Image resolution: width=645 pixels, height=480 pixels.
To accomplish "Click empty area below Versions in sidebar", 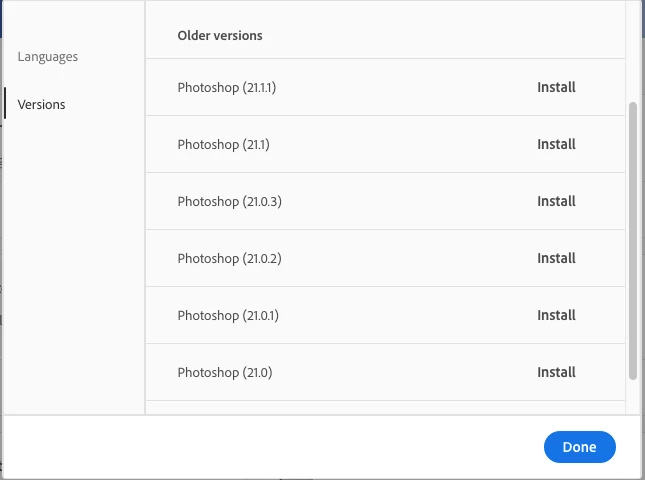I will (75, 260).
